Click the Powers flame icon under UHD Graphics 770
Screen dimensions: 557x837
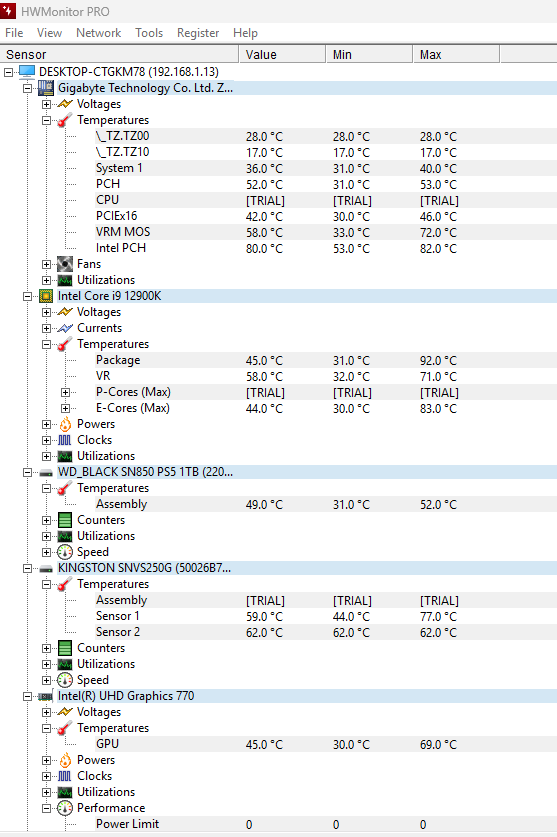(x=65, y=760)
